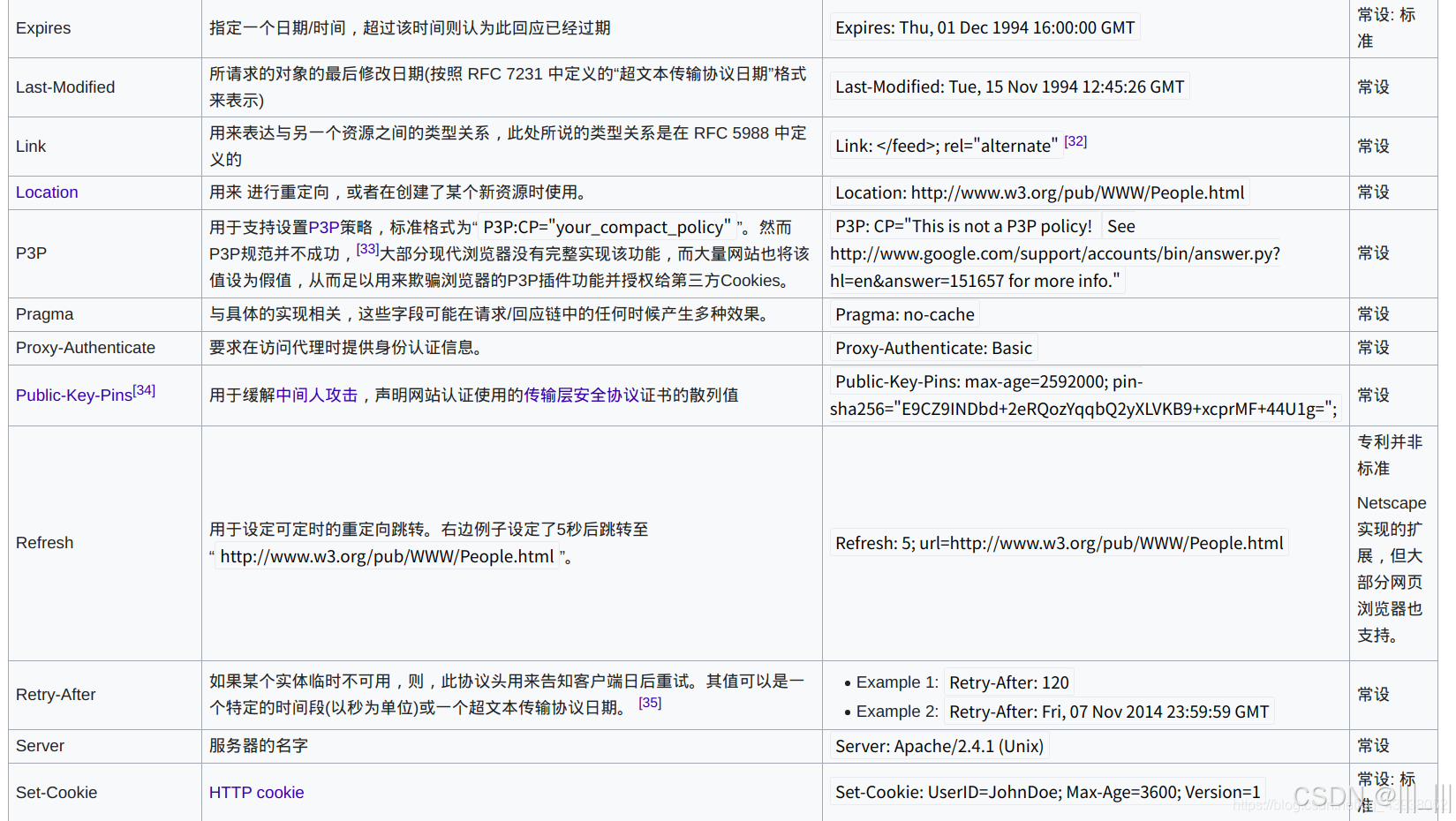Screen dimensions: 1456x821
Task: Click the Public-Key-Pins max-age example code
Action: 1085,395
